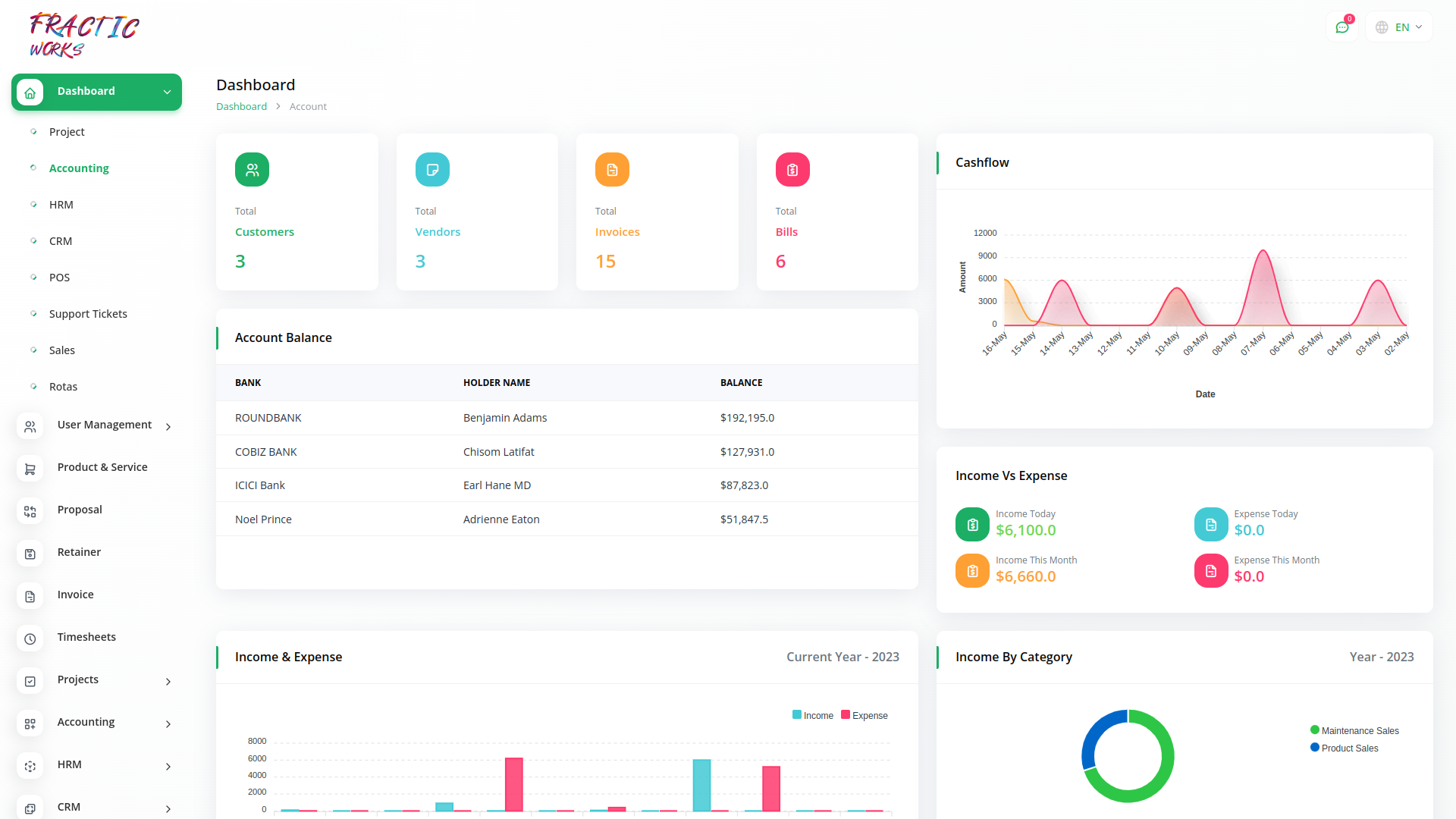The height and width of the screenshot is (819, 1456).
Task: Click the Dashboard breadcrumb link
Action: 241,106
